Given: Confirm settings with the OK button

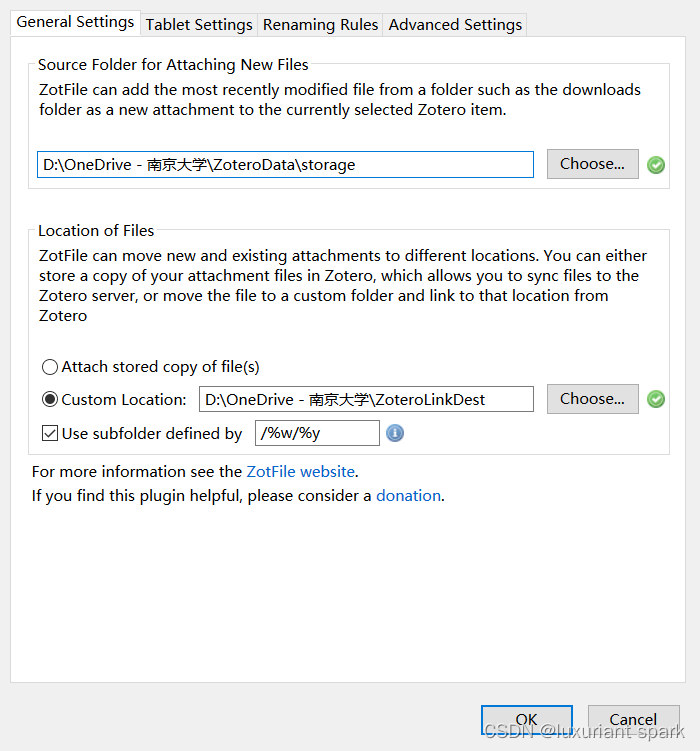Looking at the screenshot, I should tap(527, 719).
